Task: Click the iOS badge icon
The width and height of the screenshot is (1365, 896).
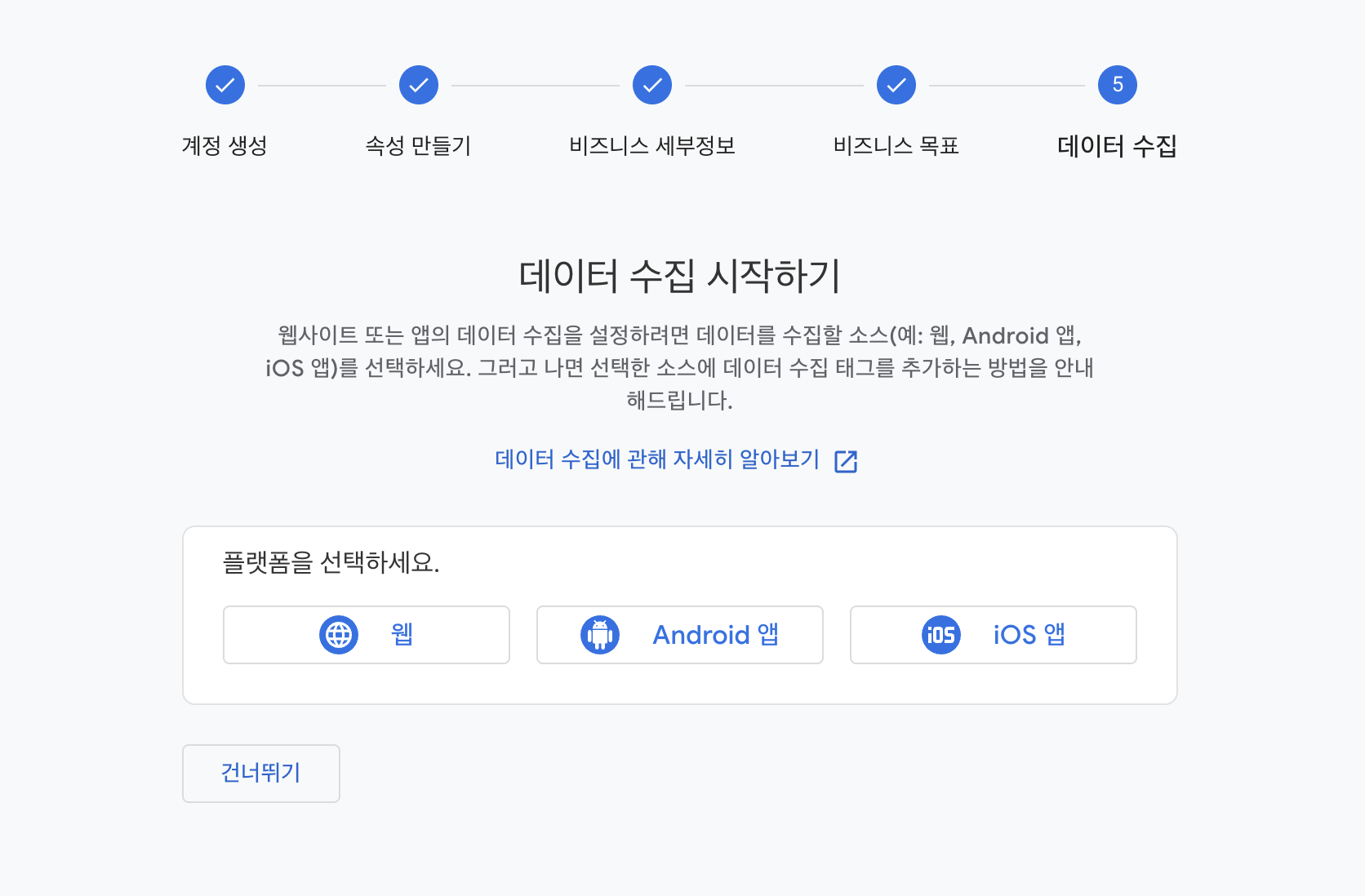Action: pos(941,635)
